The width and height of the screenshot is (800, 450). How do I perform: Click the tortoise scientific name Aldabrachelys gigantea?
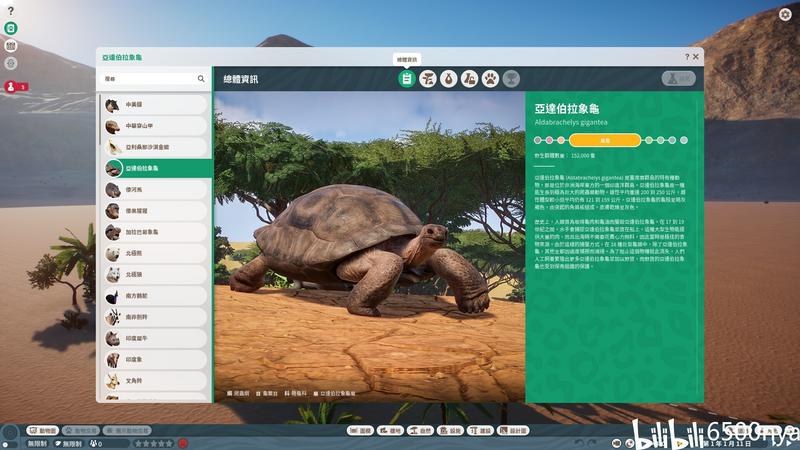pyautogui.click(x=571, y=122)
